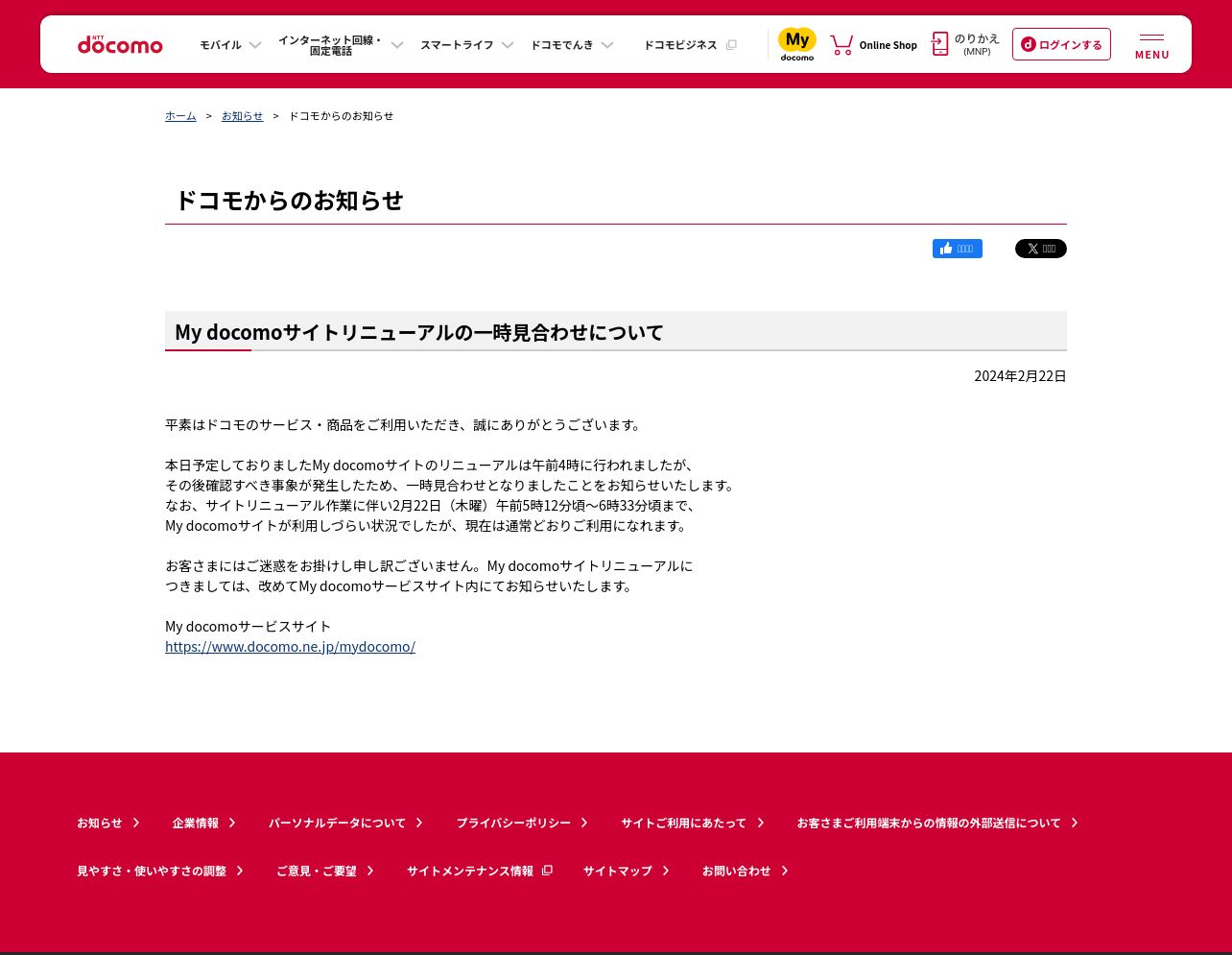
Task: Click the Facebook like button
Action: point(958,249)
